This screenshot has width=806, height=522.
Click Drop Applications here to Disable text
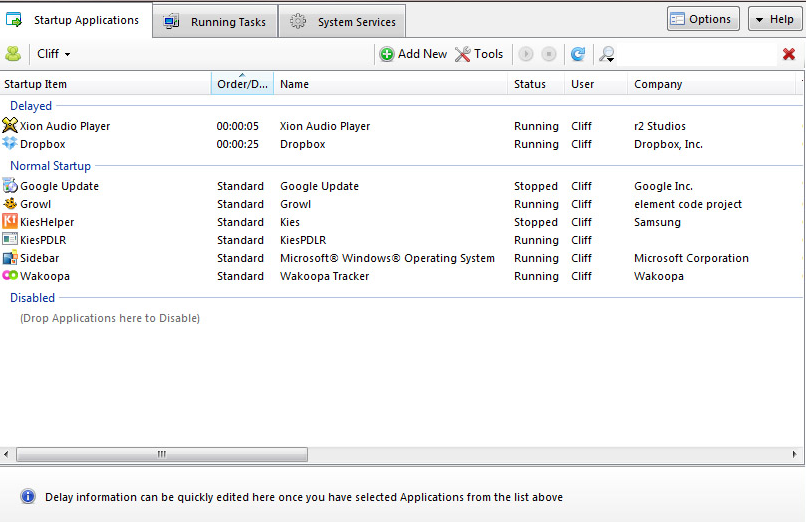click(110, 318)
